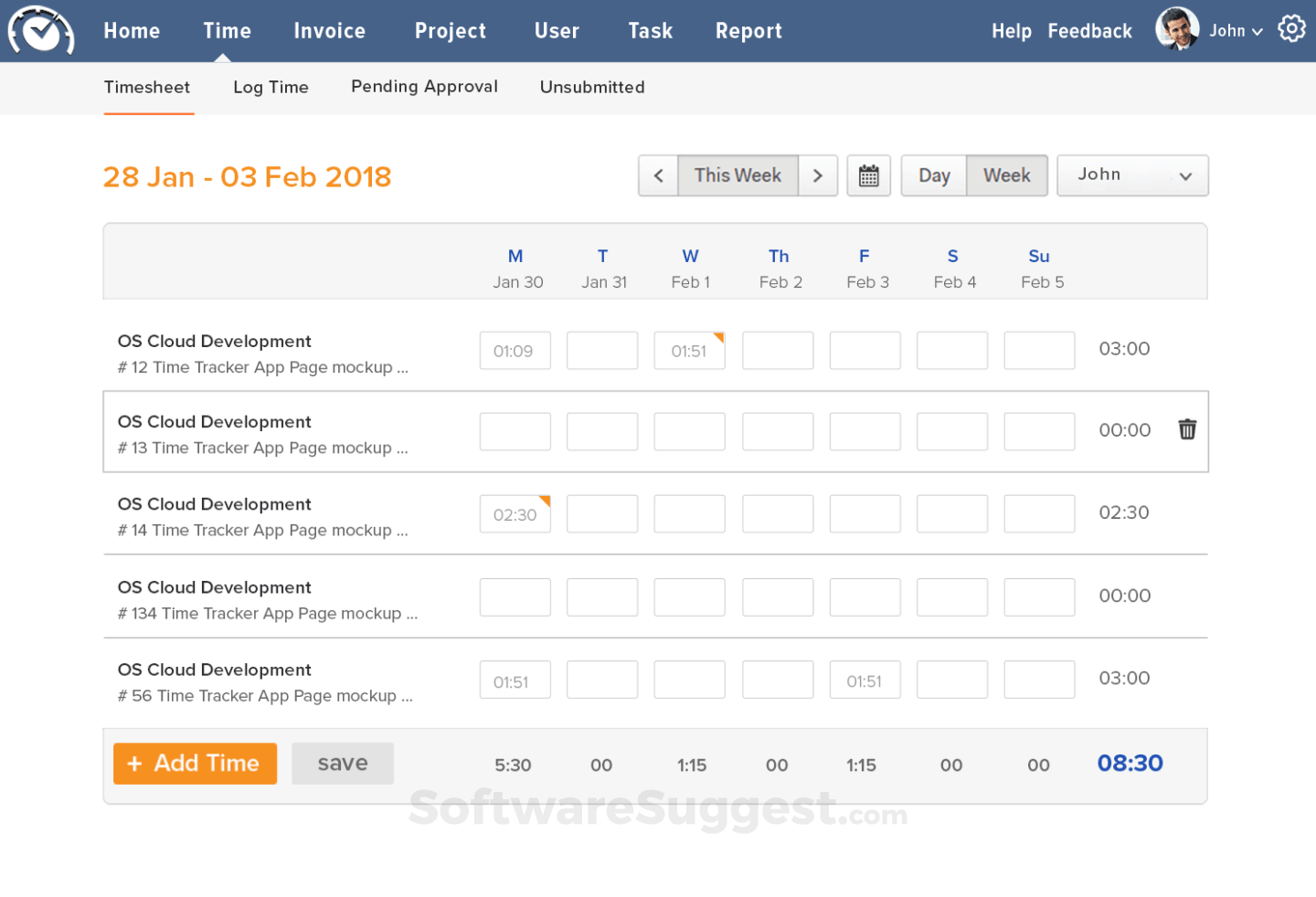This screenshot has width=1316, height=897.
Task: Open the Unsubmitted tab
Action: tap(591, 87)
